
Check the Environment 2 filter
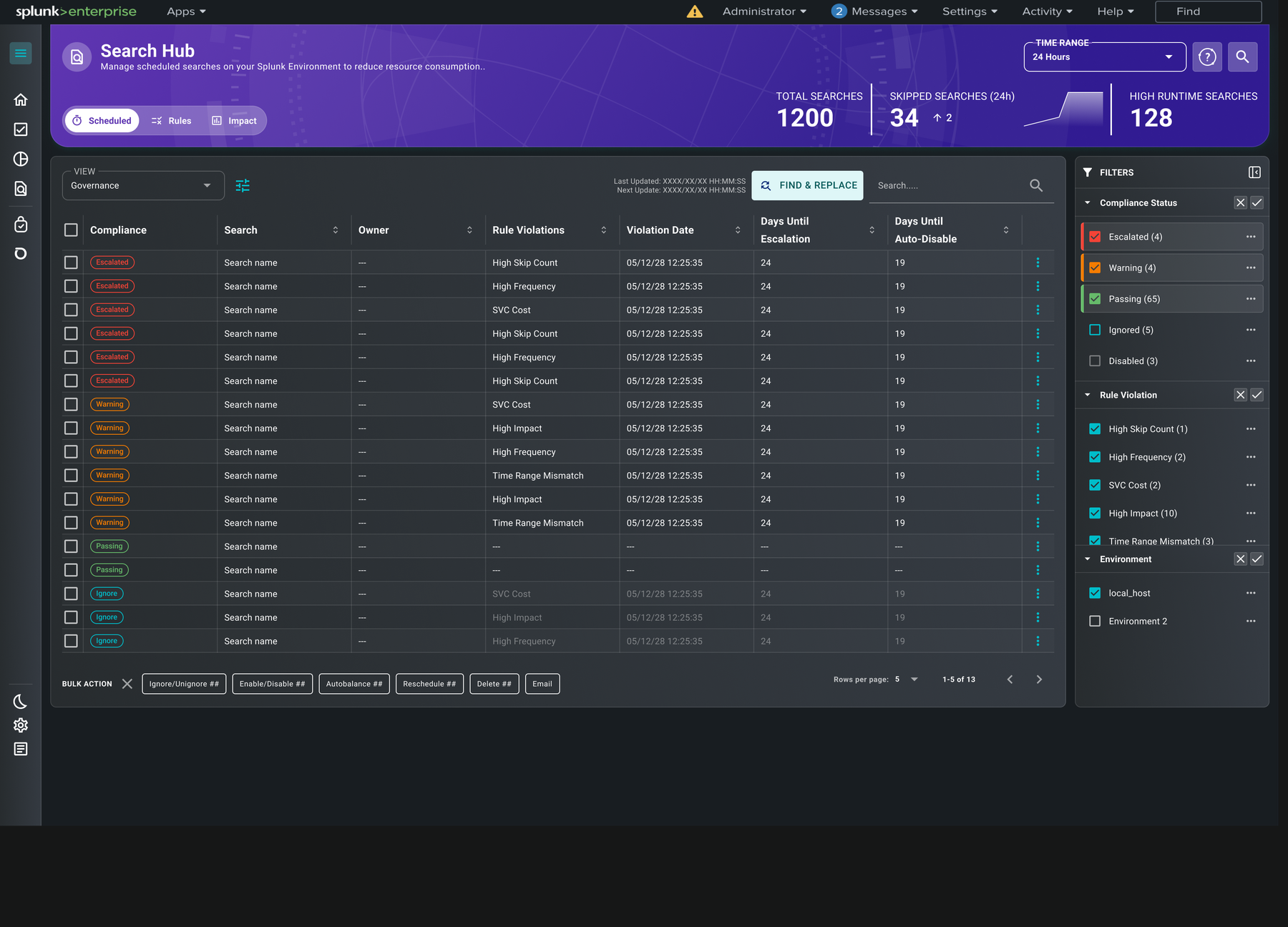[1095, 621]
